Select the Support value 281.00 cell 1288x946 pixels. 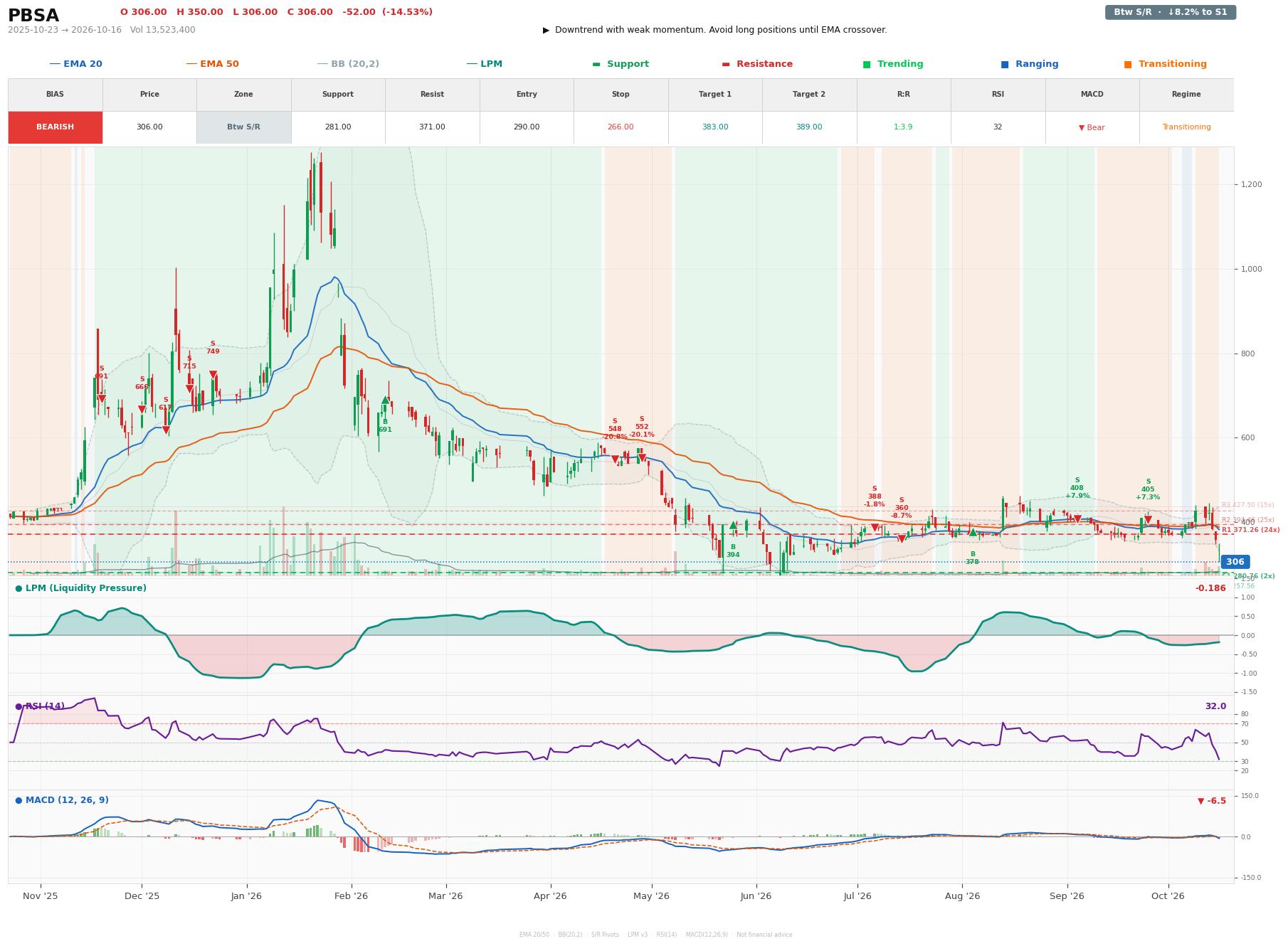(x=338, y=127)
